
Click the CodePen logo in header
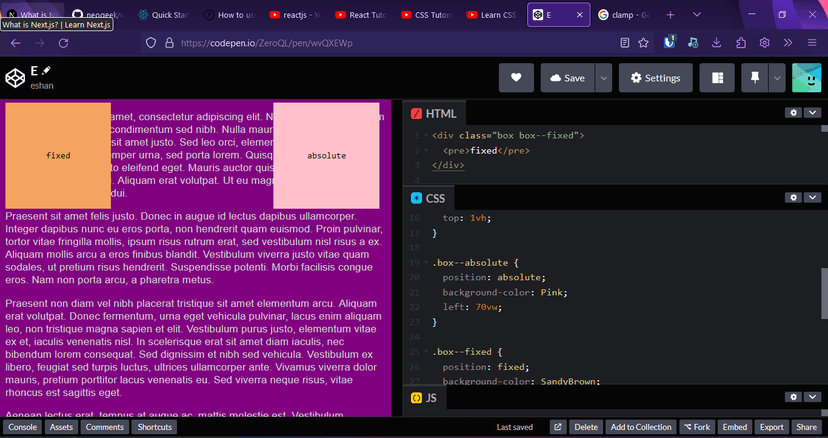coord(15,78)
